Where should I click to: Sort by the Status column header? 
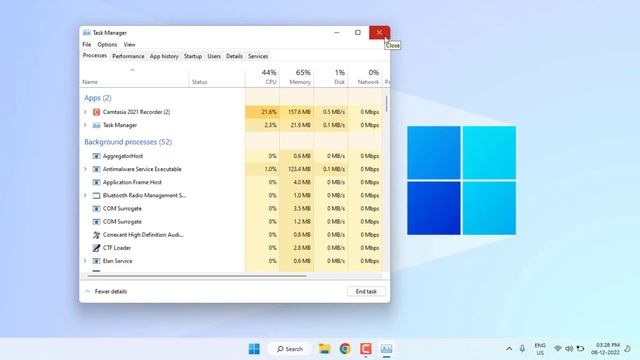217,77
